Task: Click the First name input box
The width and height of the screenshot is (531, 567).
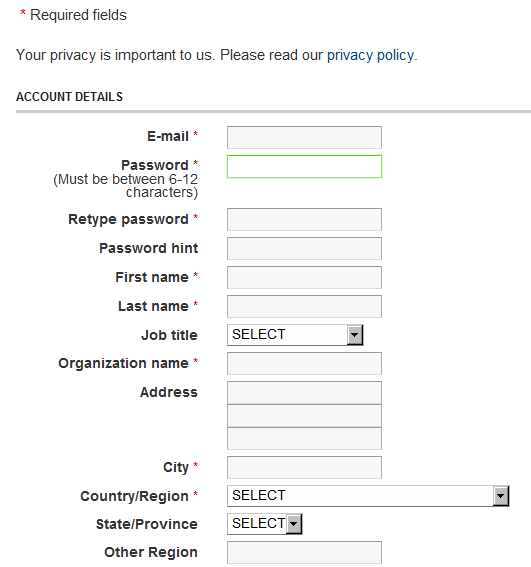Action: pos(304,277)
